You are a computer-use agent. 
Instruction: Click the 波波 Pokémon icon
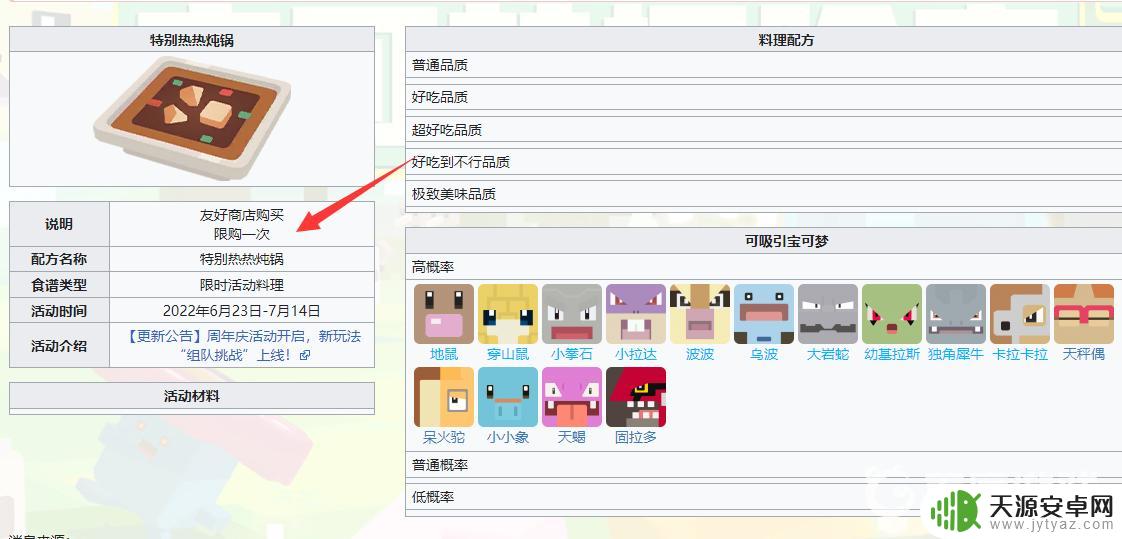pos(700,314)
